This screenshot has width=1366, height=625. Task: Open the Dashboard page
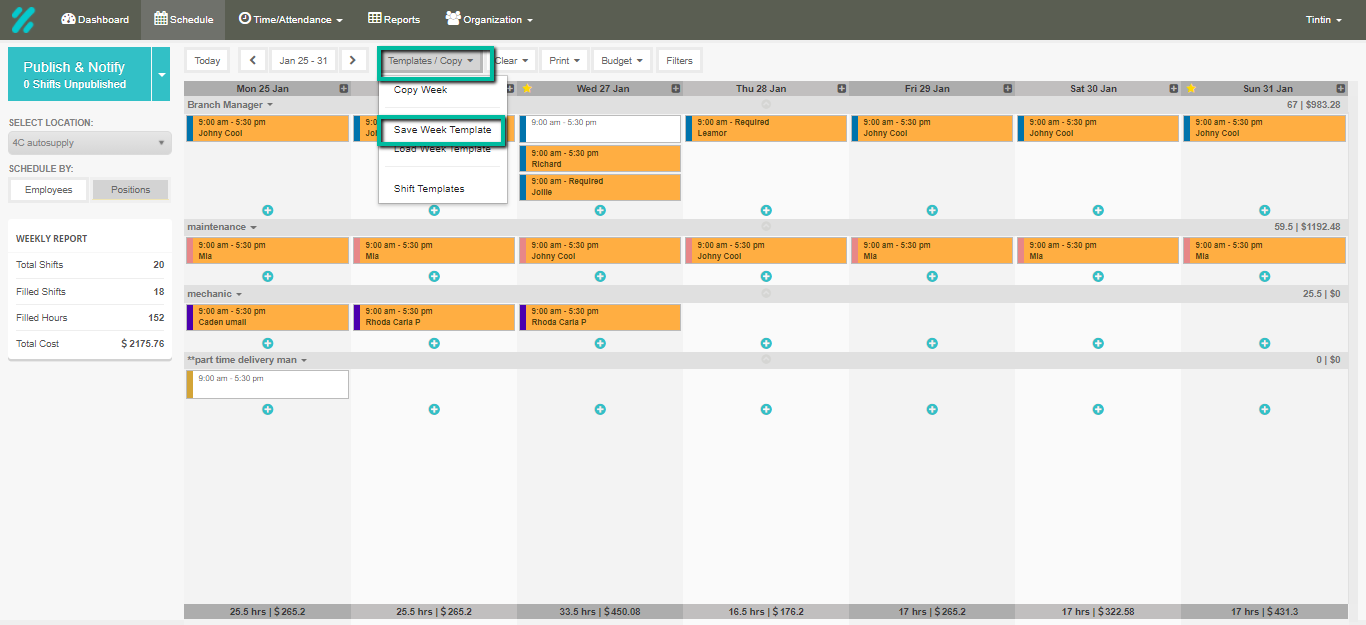95,19
